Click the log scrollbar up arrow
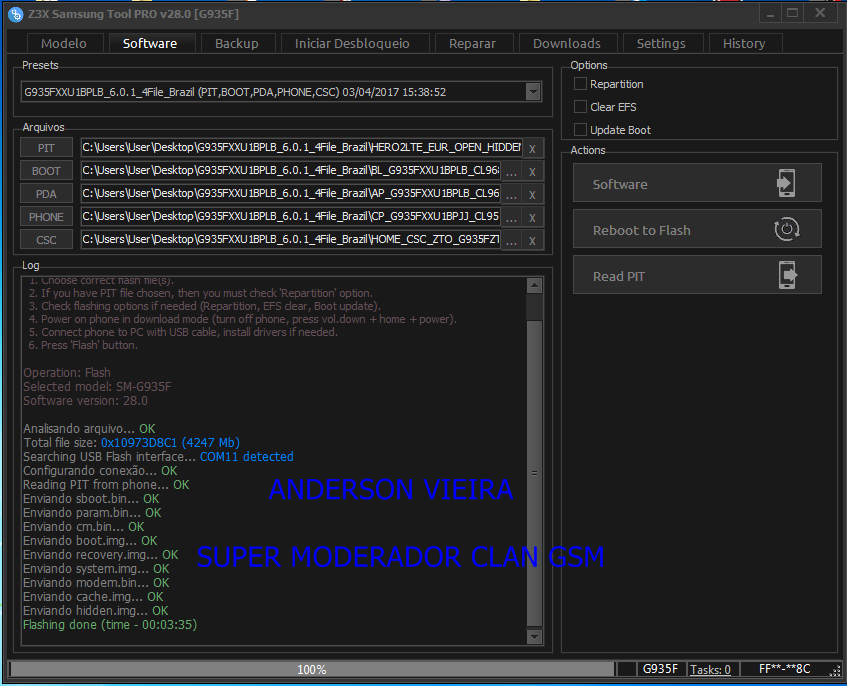The width and height of the screenshot is (847, 686). point(534,285)
